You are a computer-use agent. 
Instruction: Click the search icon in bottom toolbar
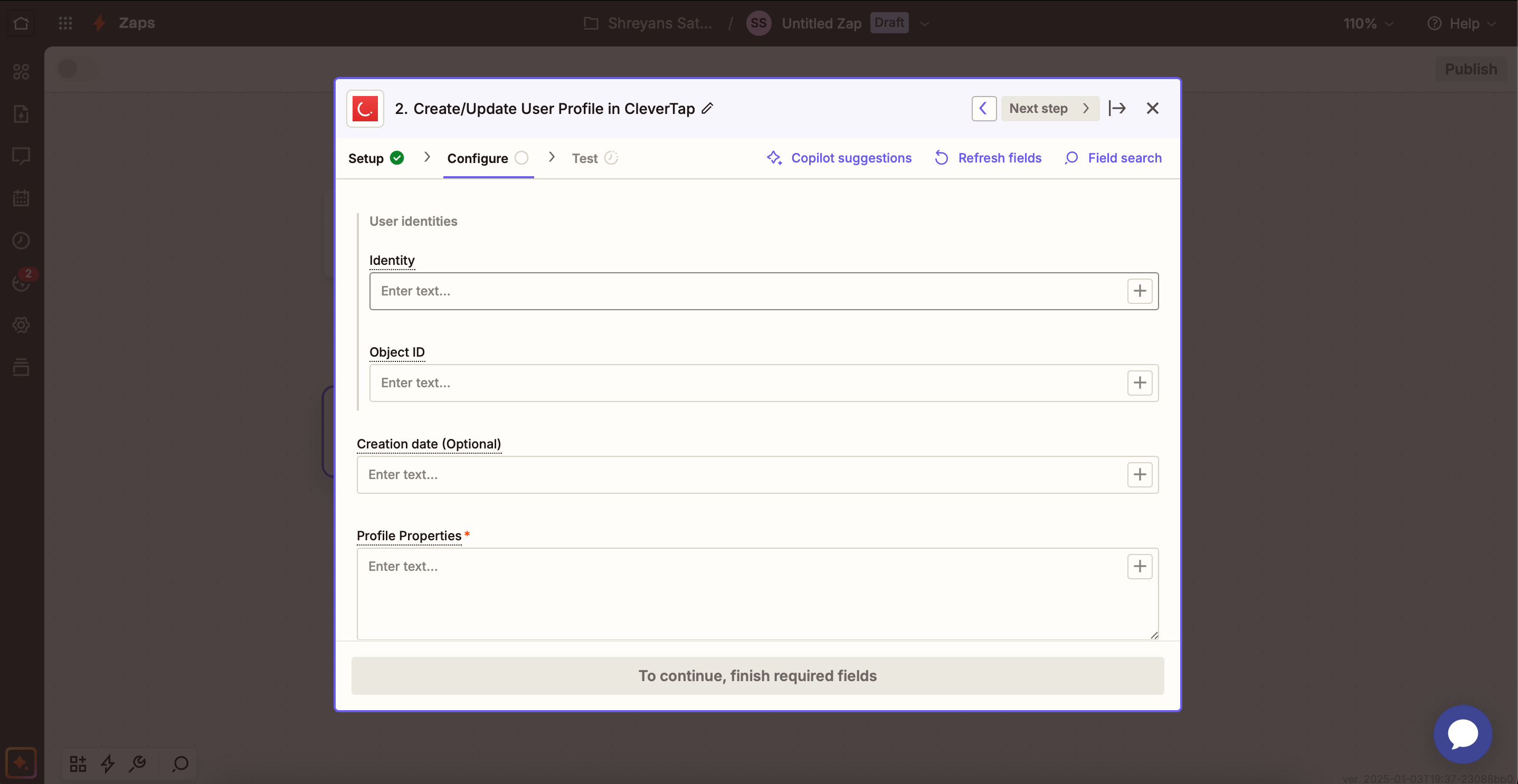coord(181,764)
